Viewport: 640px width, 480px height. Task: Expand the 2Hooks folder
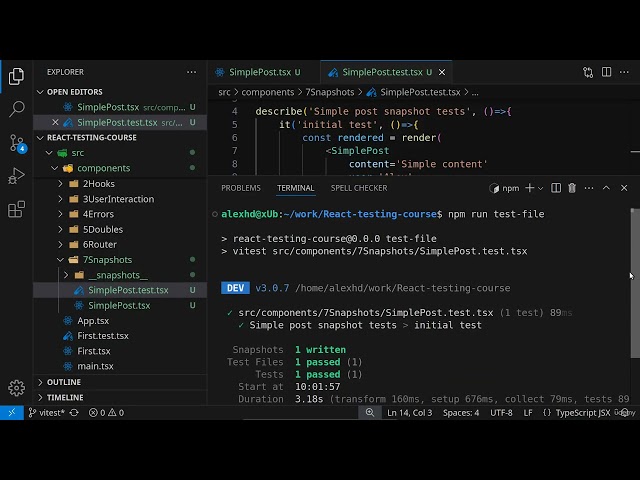[120, 184]
